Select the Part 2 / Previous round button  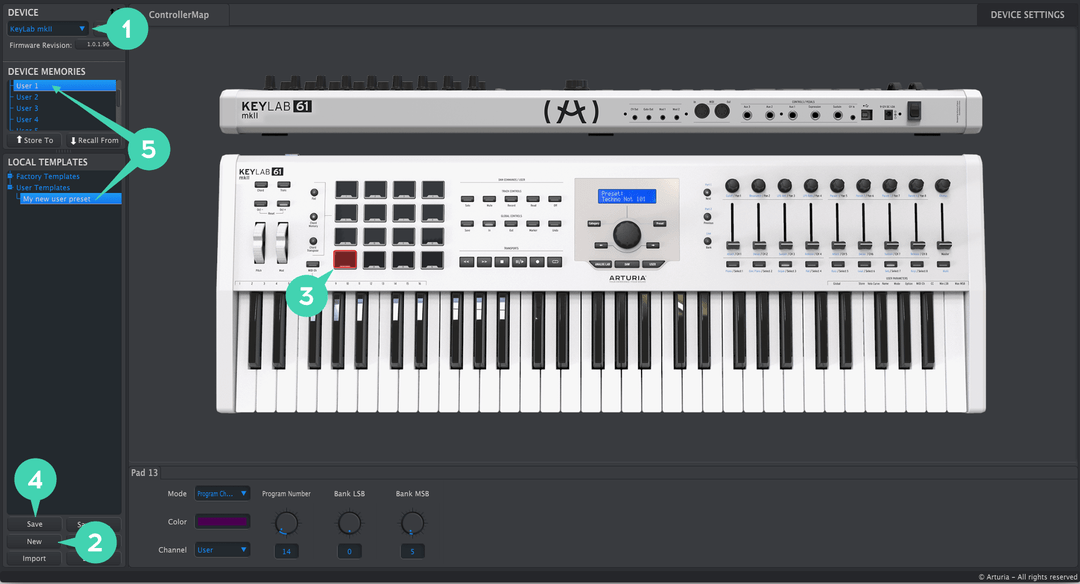pos(707,217)
